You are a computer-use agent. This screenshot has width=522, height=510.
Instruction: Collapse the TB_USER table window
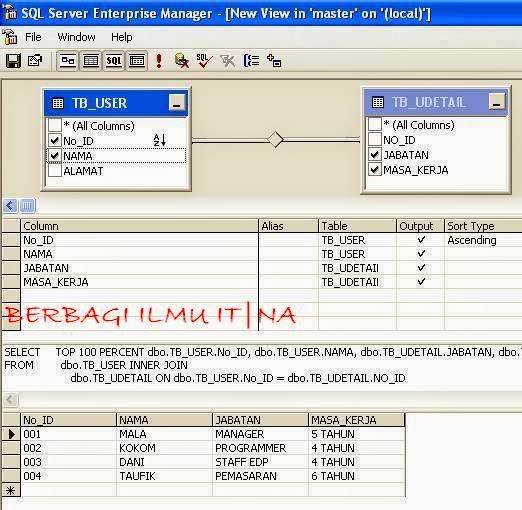pos(177,103)
